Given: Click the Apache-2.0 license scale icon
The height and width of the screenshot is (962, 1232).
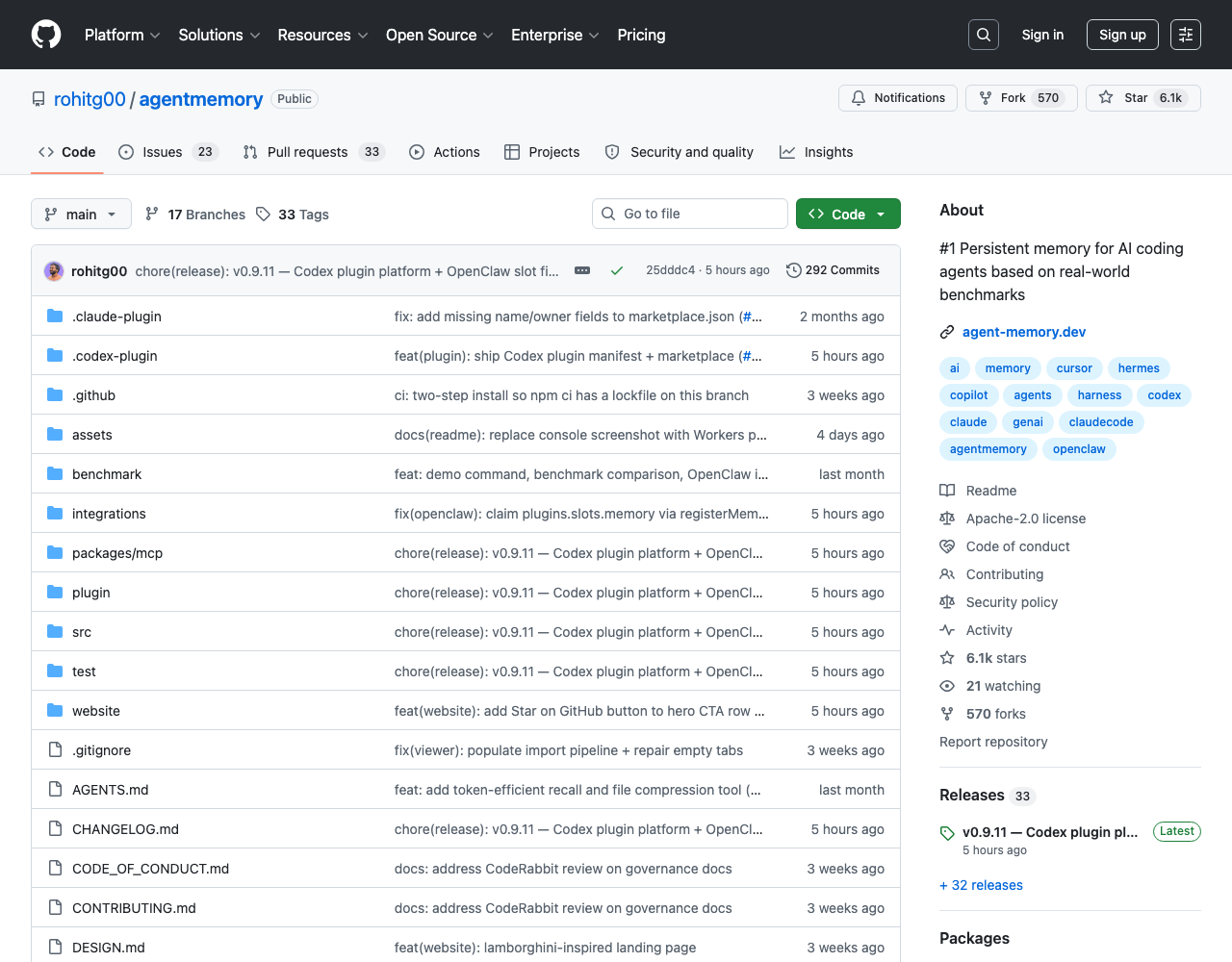Looking at the screenshot, I should 947,519.
